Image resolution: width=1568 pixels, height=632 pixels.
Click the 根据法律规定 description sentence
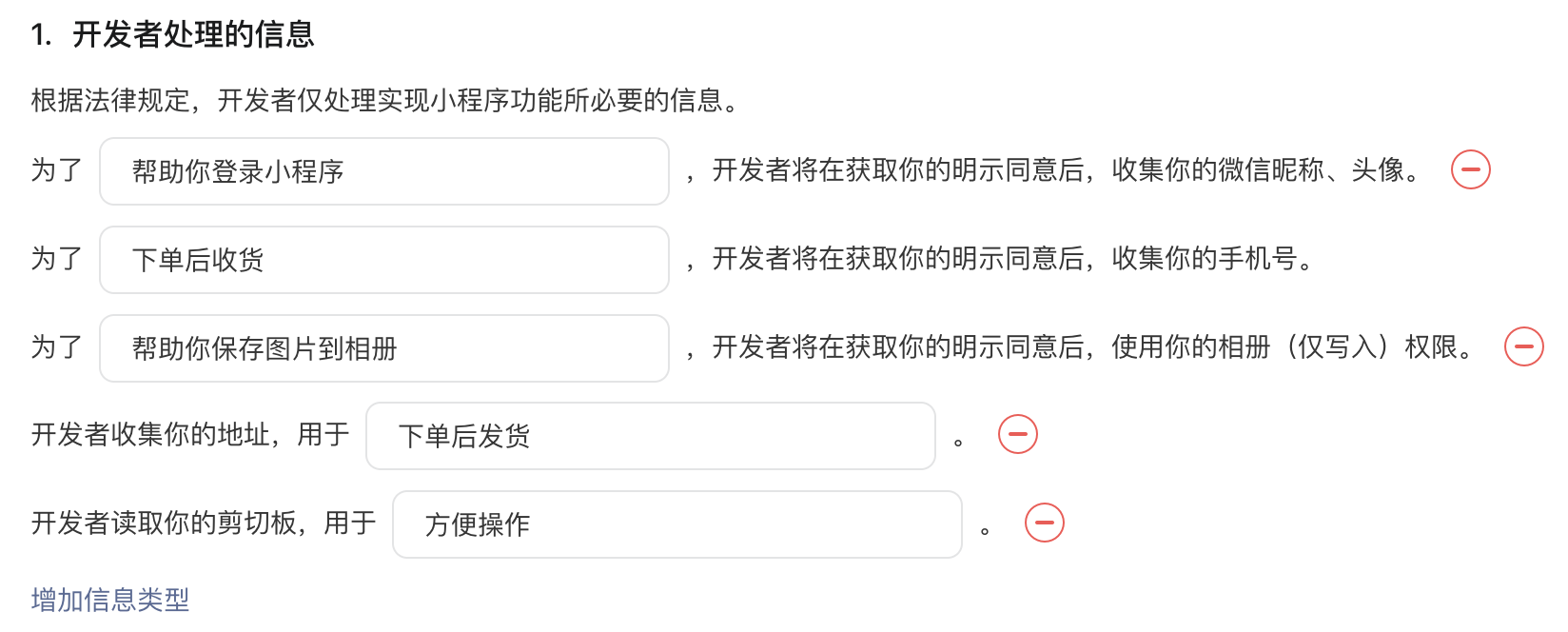pyautogui.click(x=386, y=100)
